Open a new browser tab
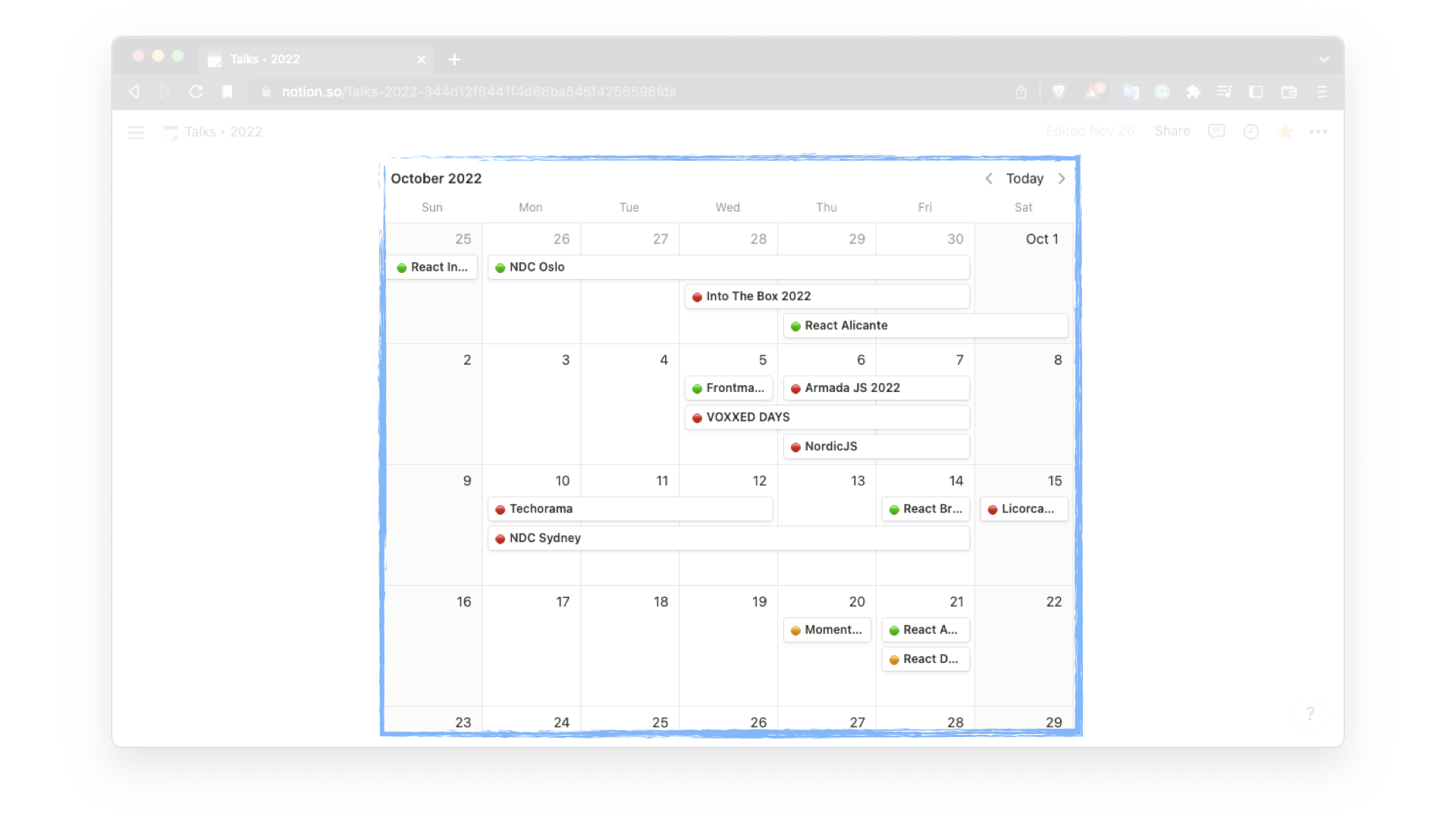 tap(454, 59)
